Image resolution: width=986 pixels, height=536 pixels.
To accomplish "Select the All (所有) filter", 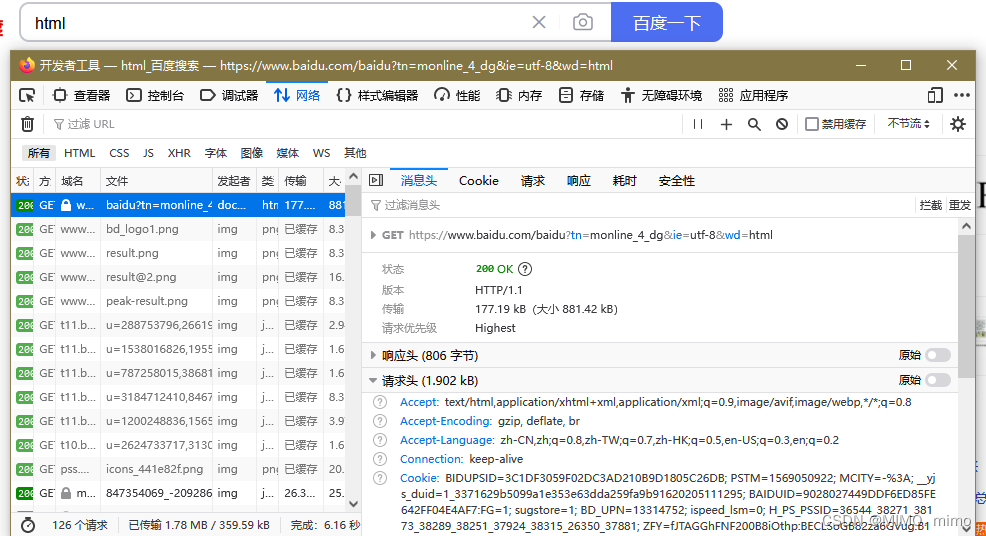I will pos(38,153).
